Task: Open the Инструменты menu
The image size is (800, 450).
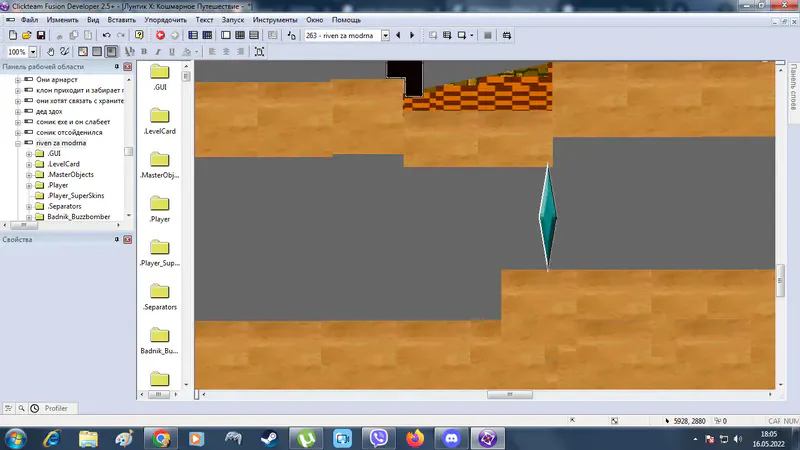Action: [x=275, y=20]
